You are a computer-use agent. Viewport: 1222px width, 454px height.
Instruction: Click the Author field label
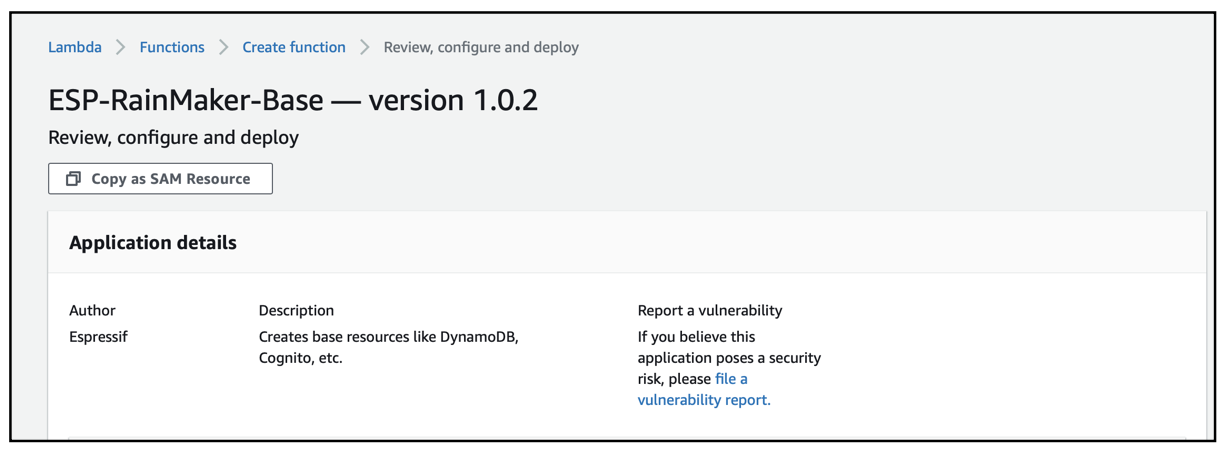92,310
